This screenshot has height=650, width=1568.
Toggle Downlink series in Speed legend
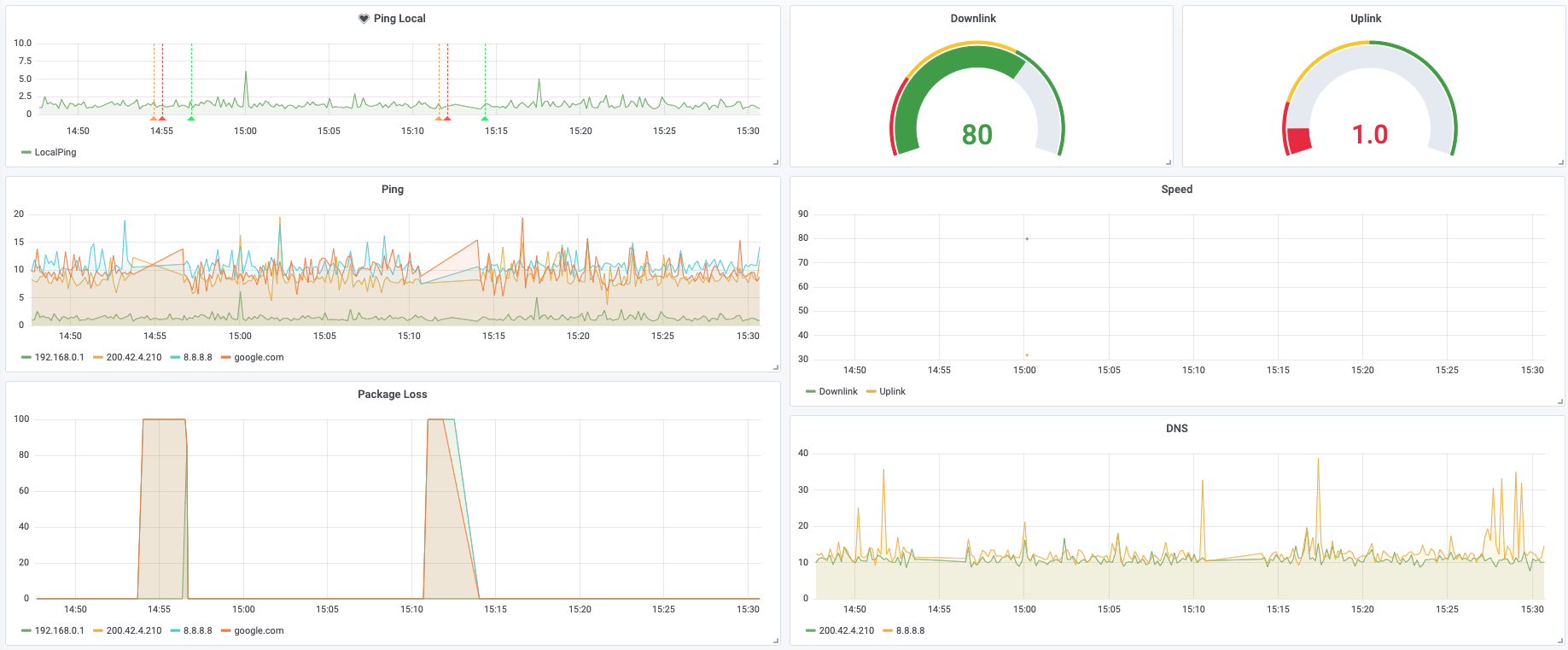point(838,391)
